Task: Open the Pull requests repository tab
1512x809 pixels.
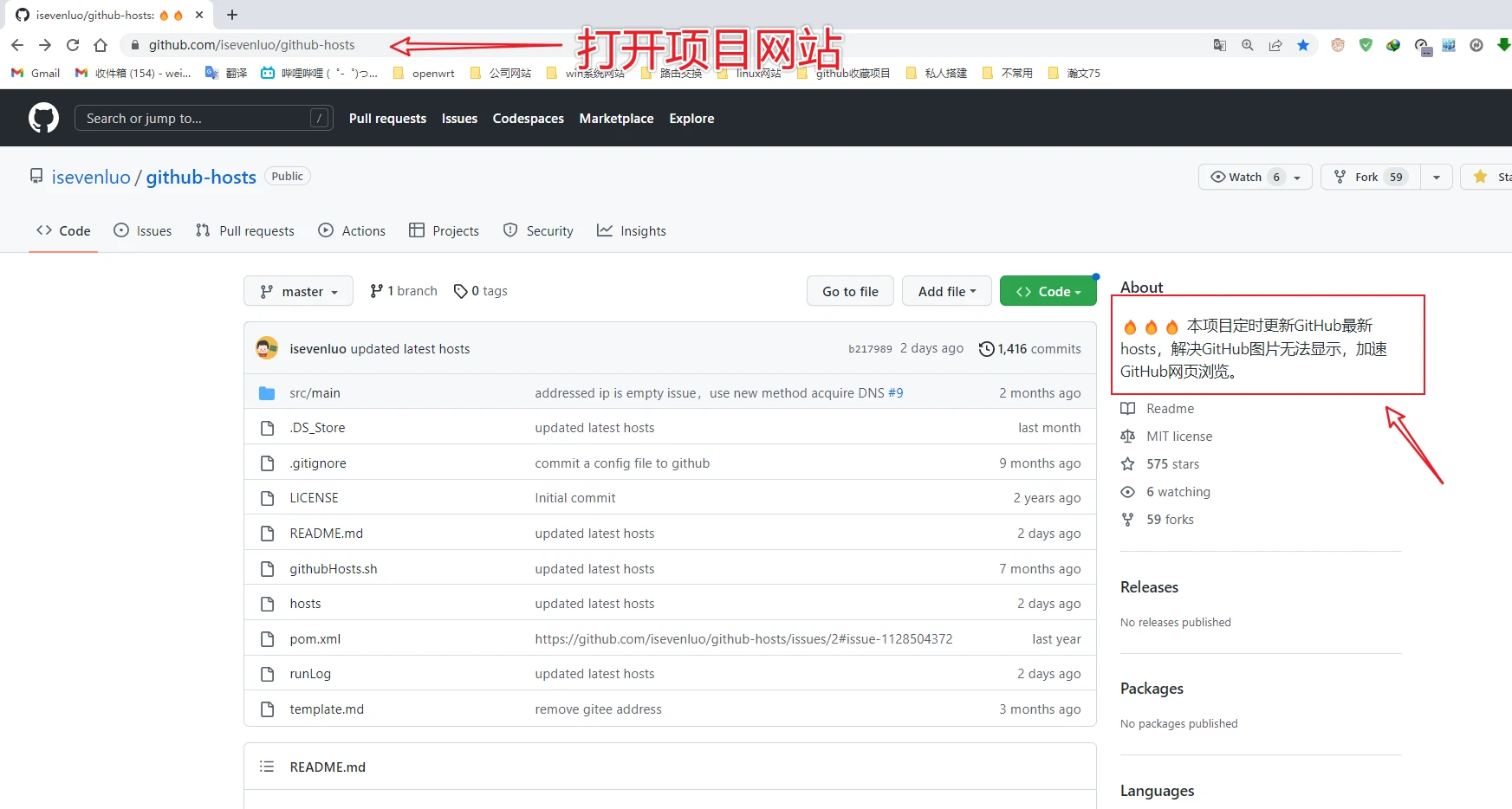Action: coord(245,230)
